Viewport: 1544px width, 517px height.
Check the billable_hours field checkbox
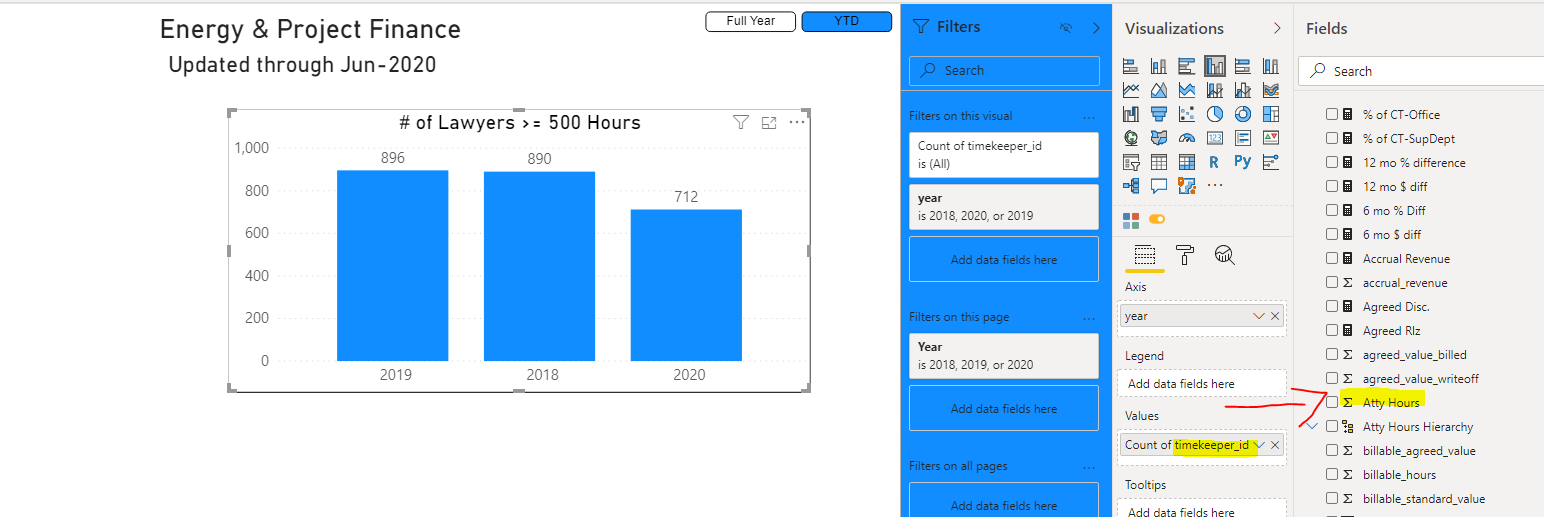1332,474
